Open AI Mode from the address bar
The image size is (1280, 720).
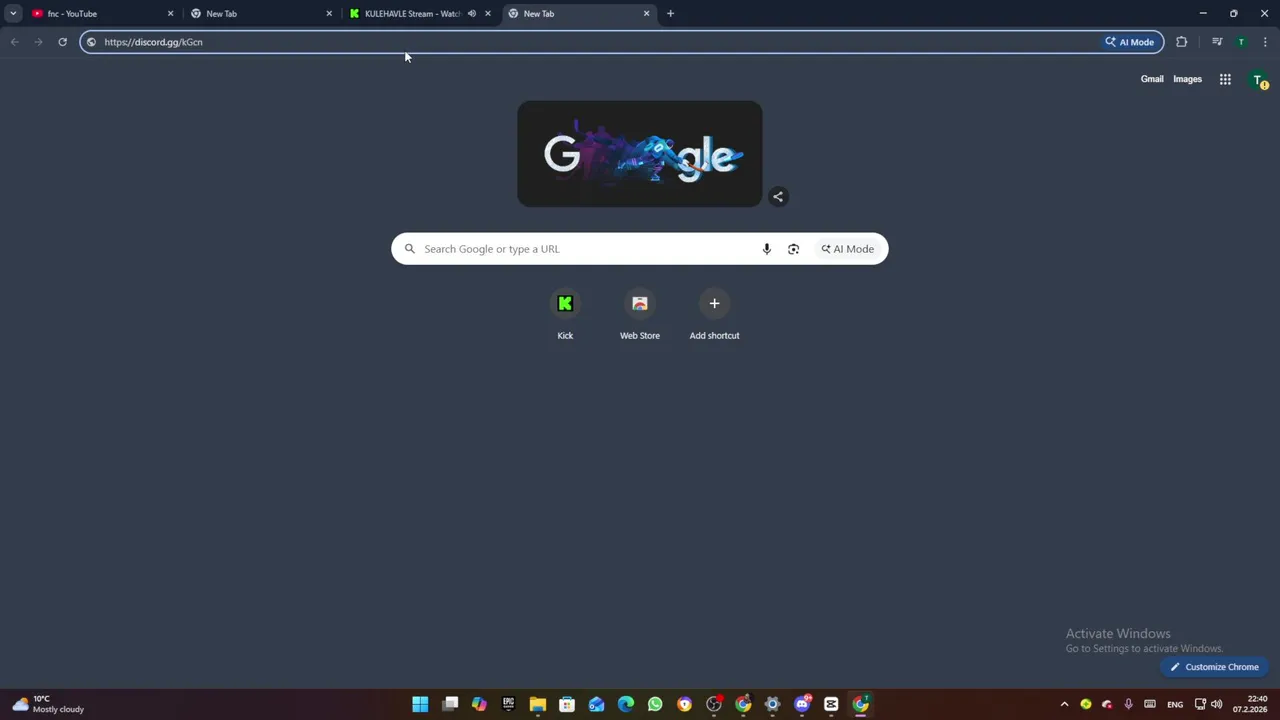pos(1130,42)
